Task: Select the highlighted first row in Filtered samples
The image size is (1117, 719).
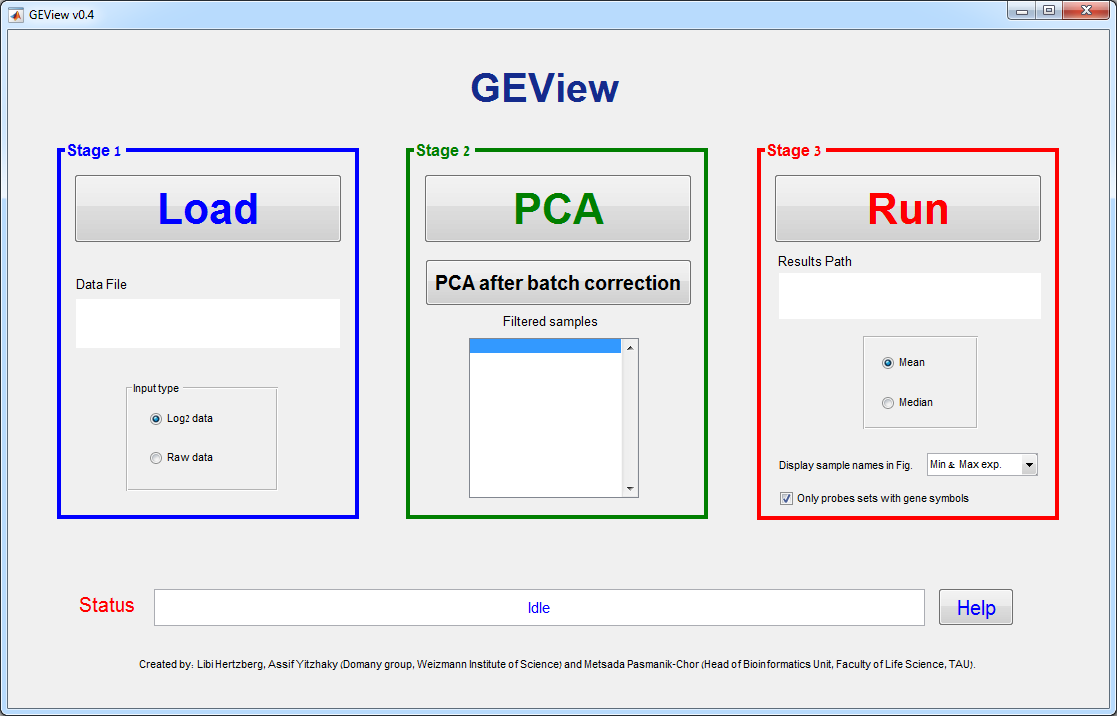Action: (545, 346)
